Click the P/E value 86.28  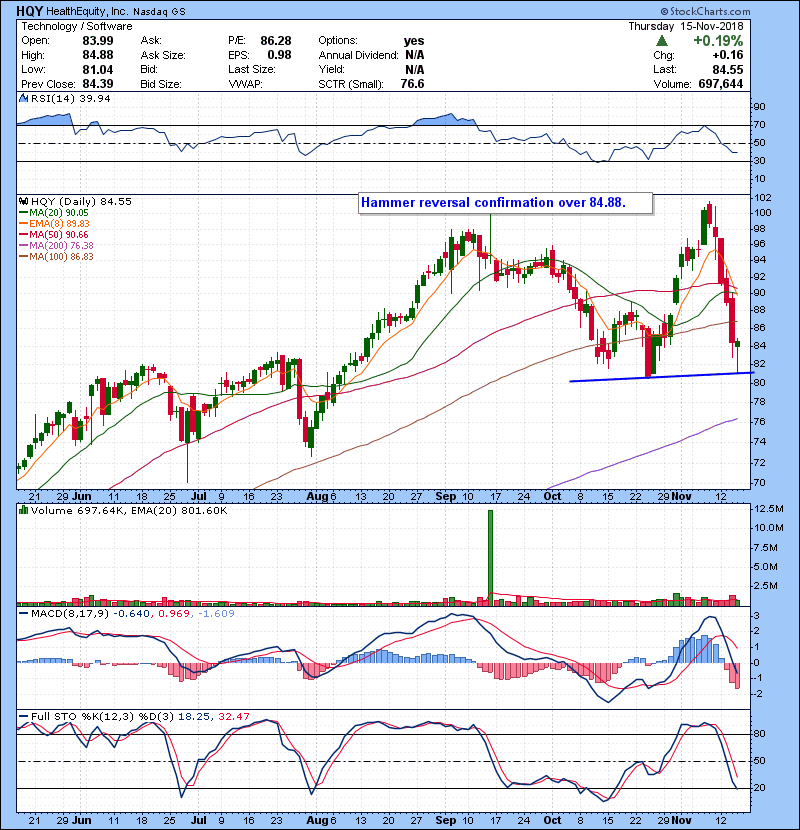coord(275,41)
